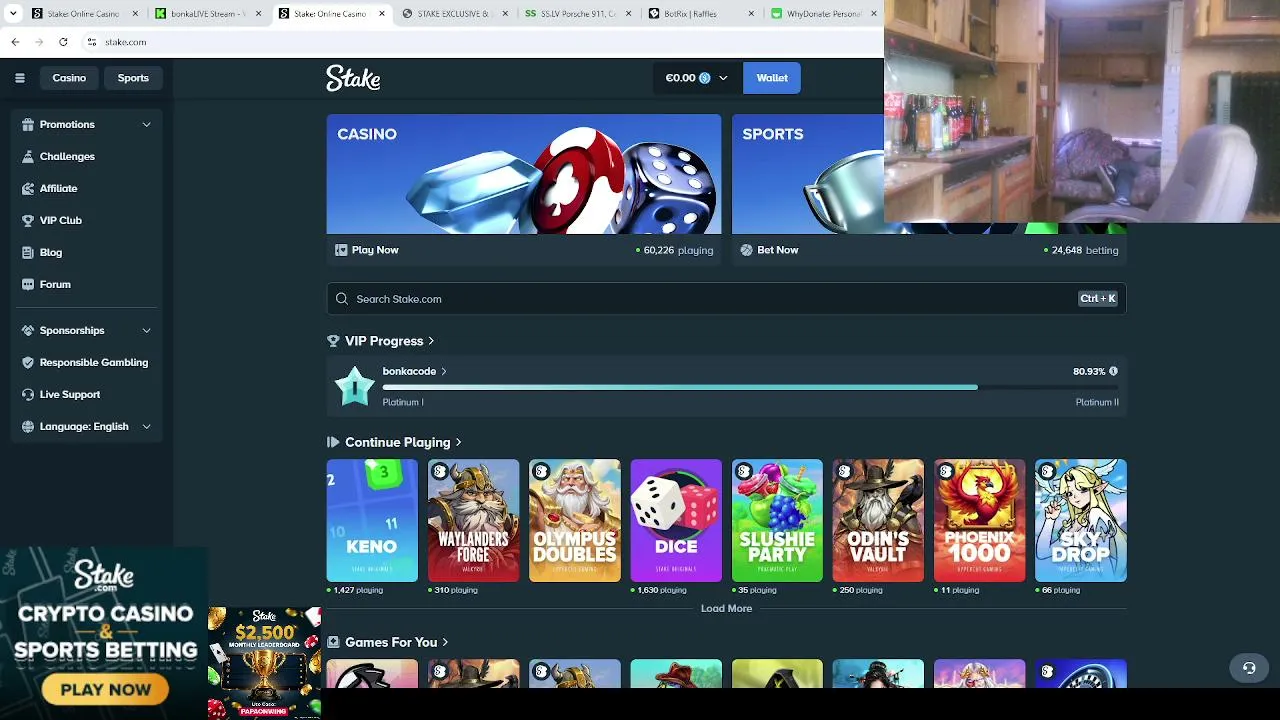
Task: Click the Stake logo in header
Action: point(353,78)
